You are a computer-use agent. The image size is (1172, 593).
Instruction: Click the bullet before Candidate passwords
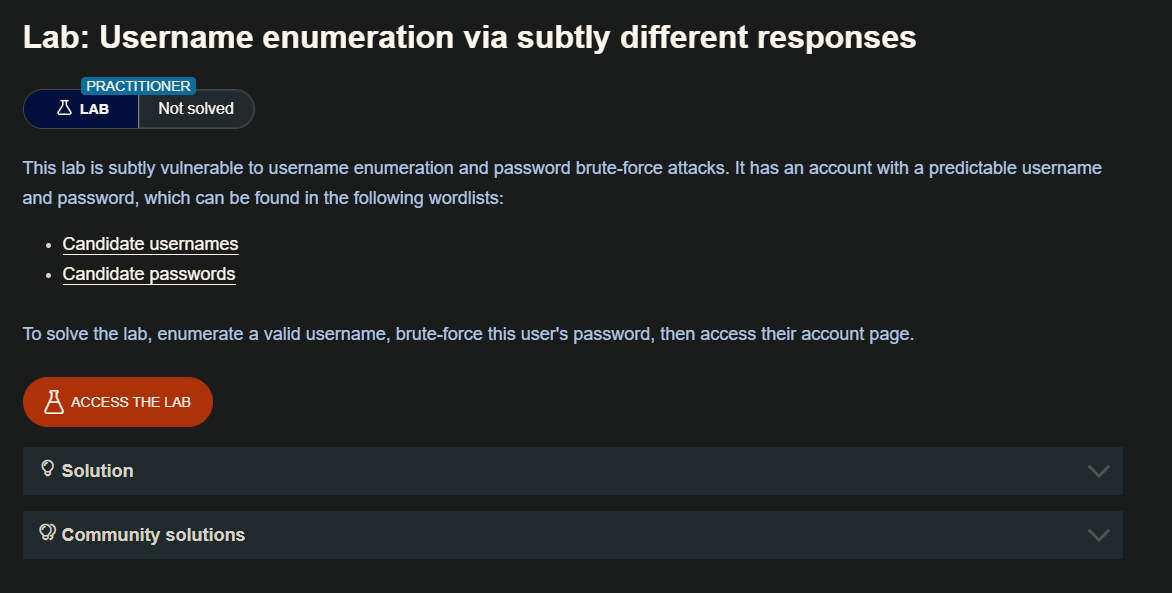(x=48, y=275)
